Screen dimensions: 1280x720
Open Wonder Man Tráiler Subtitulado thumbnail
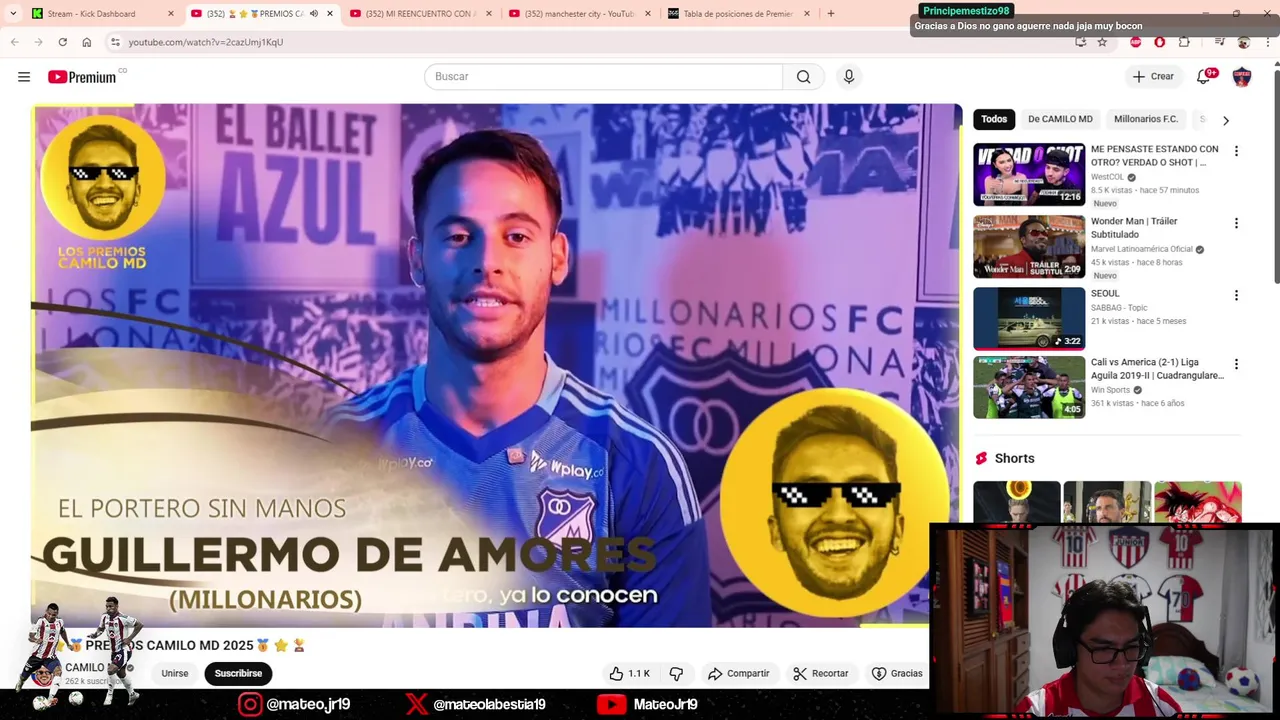click(1029, 247)
